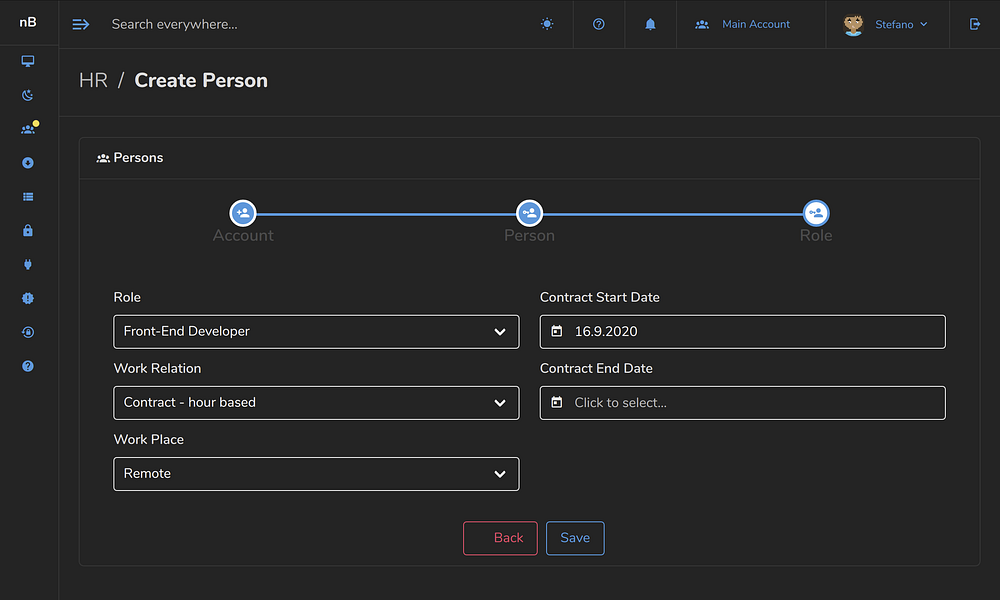Viewport: 1000px width, 600px height.
Task: Click the monitor icon in the sidebar
Action: point(28,61)
